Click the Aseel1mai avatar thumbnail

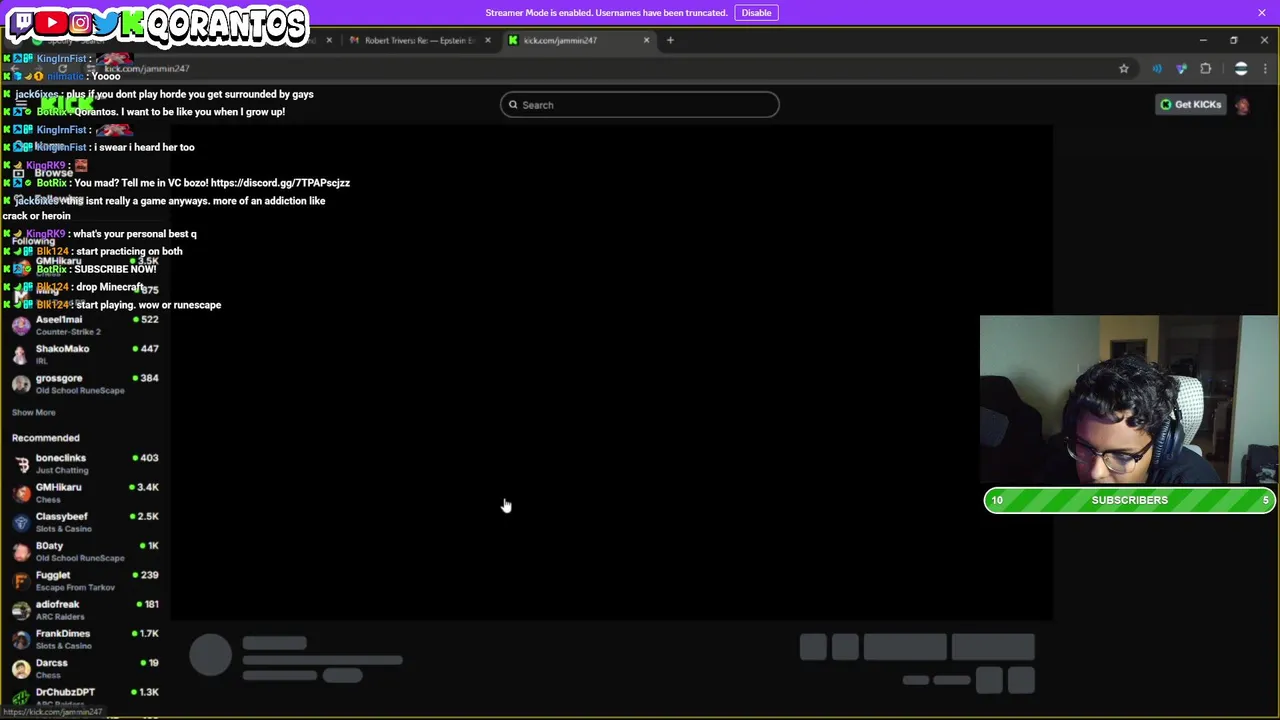coord(21,325)
